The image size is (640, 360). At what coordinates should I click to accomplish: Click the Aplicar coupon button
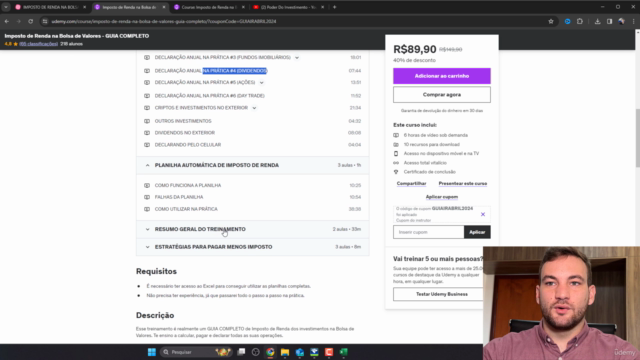pyautogui.click(x=477, y=232)
